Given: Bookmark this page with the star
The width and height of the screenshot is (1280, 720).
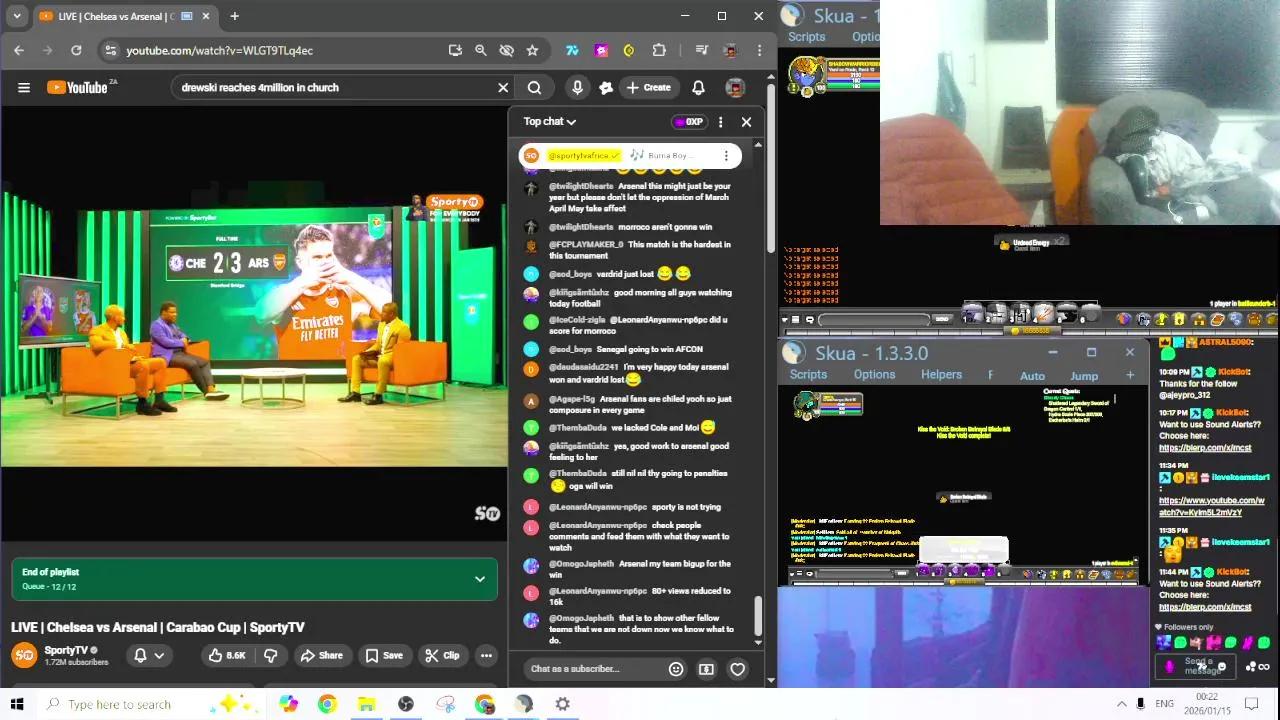Looking at the screenshot, I should point(532,50).
